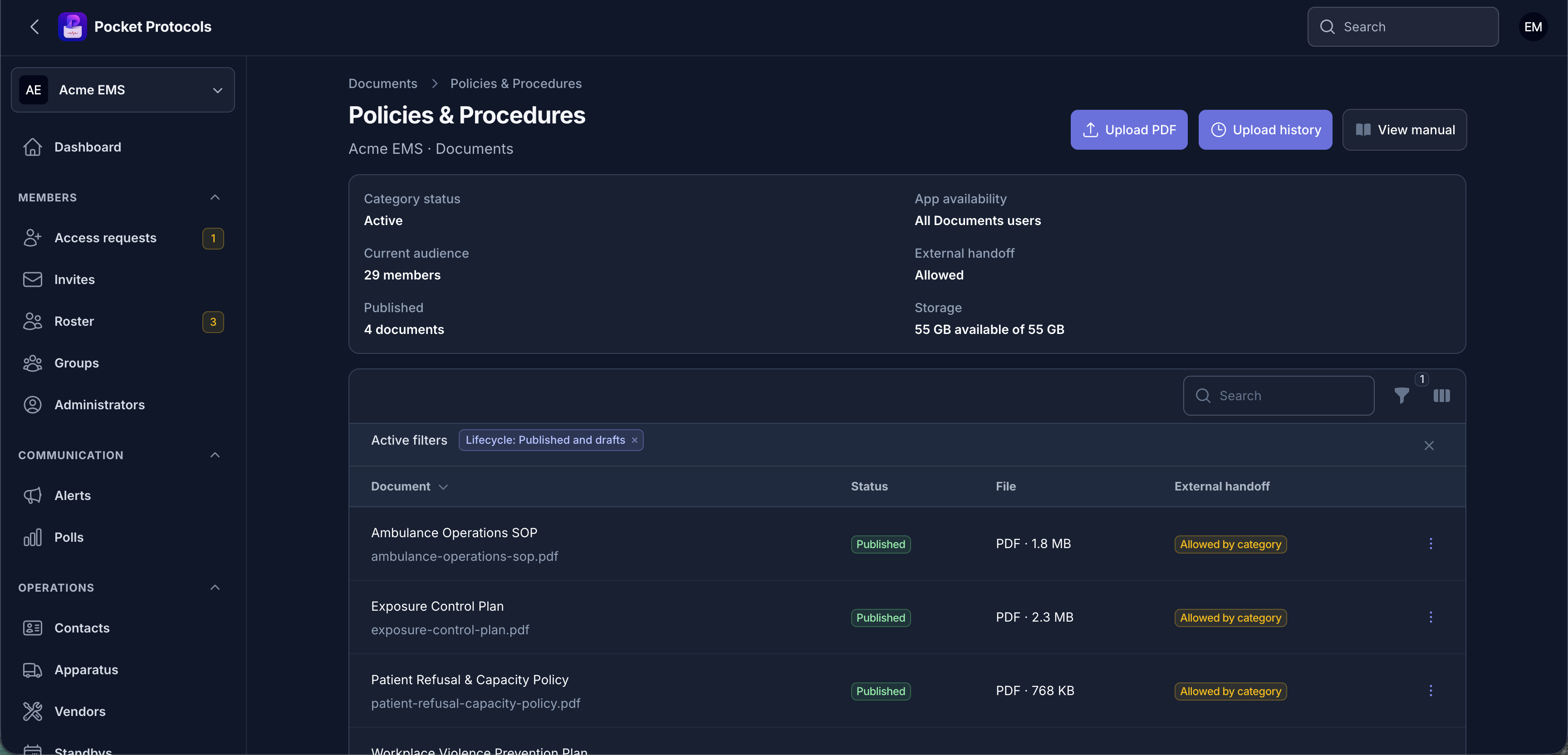The image size is (1568, 755).
Task: Click the 29 members audience value
Action: coord(402,275)
